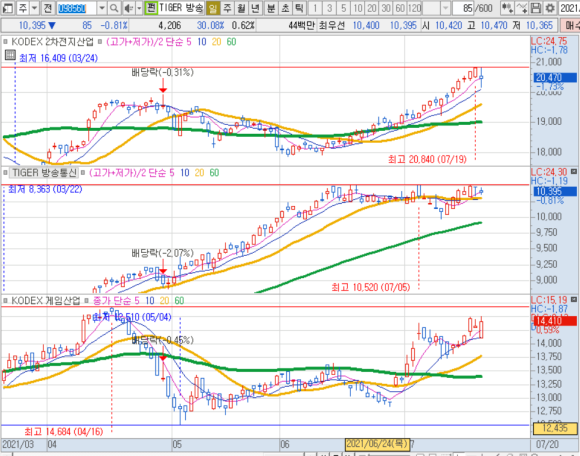Screen dimensions: 580x456
Task: Click the KODEX 게임산업 panel corner icon
Action: coord(574,299)
